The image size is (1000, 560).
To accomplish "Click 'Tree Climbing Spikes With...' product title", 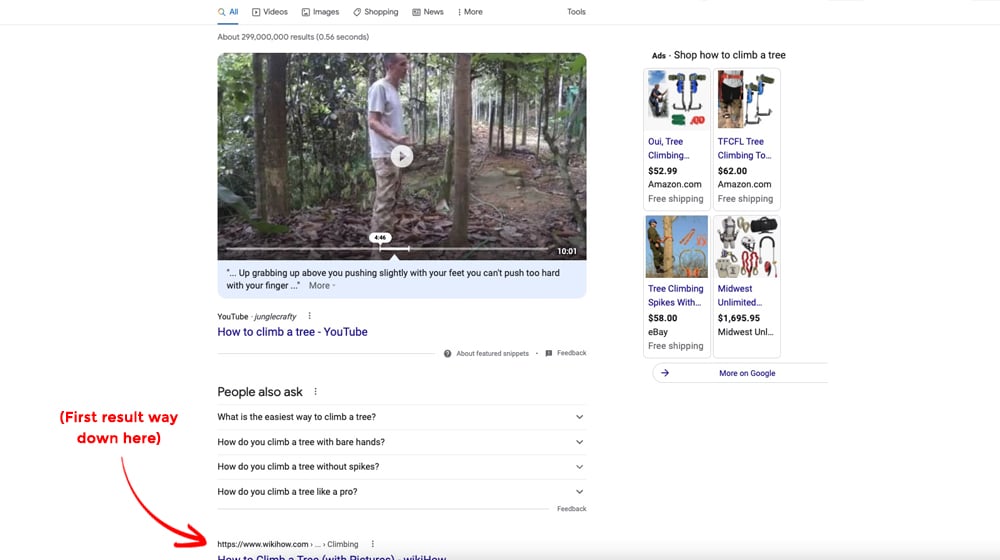I will click(x=675, y=295).
